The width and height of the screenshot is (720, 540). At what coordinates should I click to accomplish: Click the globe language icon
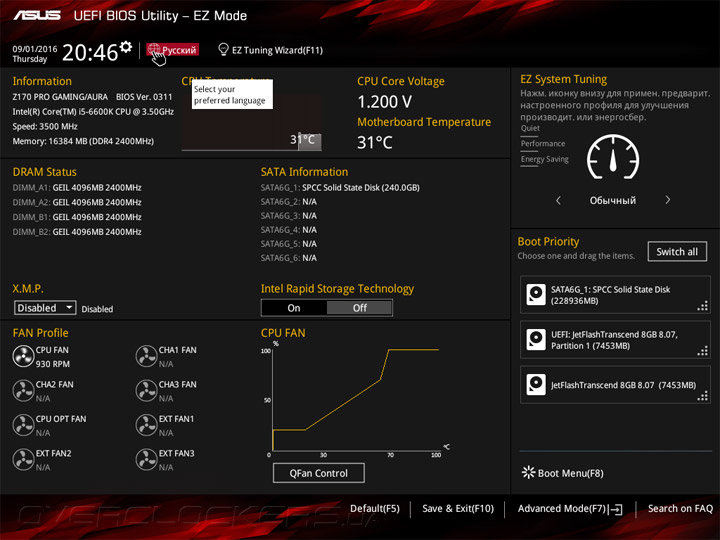coord(154,49)
